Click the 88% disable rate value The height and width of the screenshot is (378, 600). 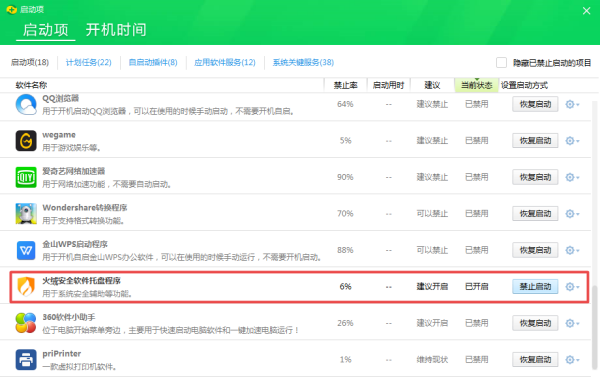click(x=345, y=250)
